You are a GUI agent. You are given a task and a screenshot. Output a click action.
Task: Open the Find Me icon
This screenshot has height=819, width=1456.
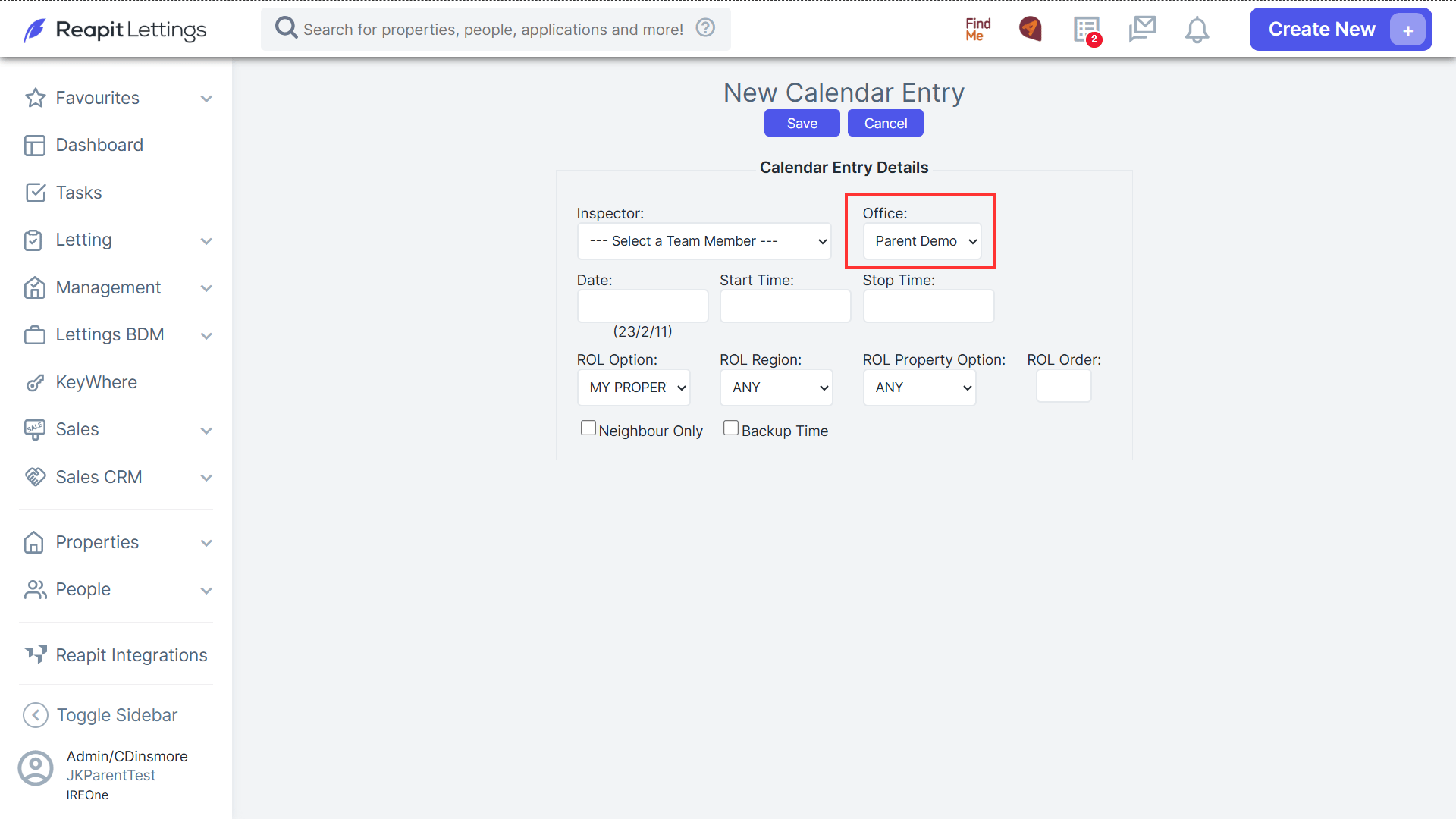click(977, 30)
